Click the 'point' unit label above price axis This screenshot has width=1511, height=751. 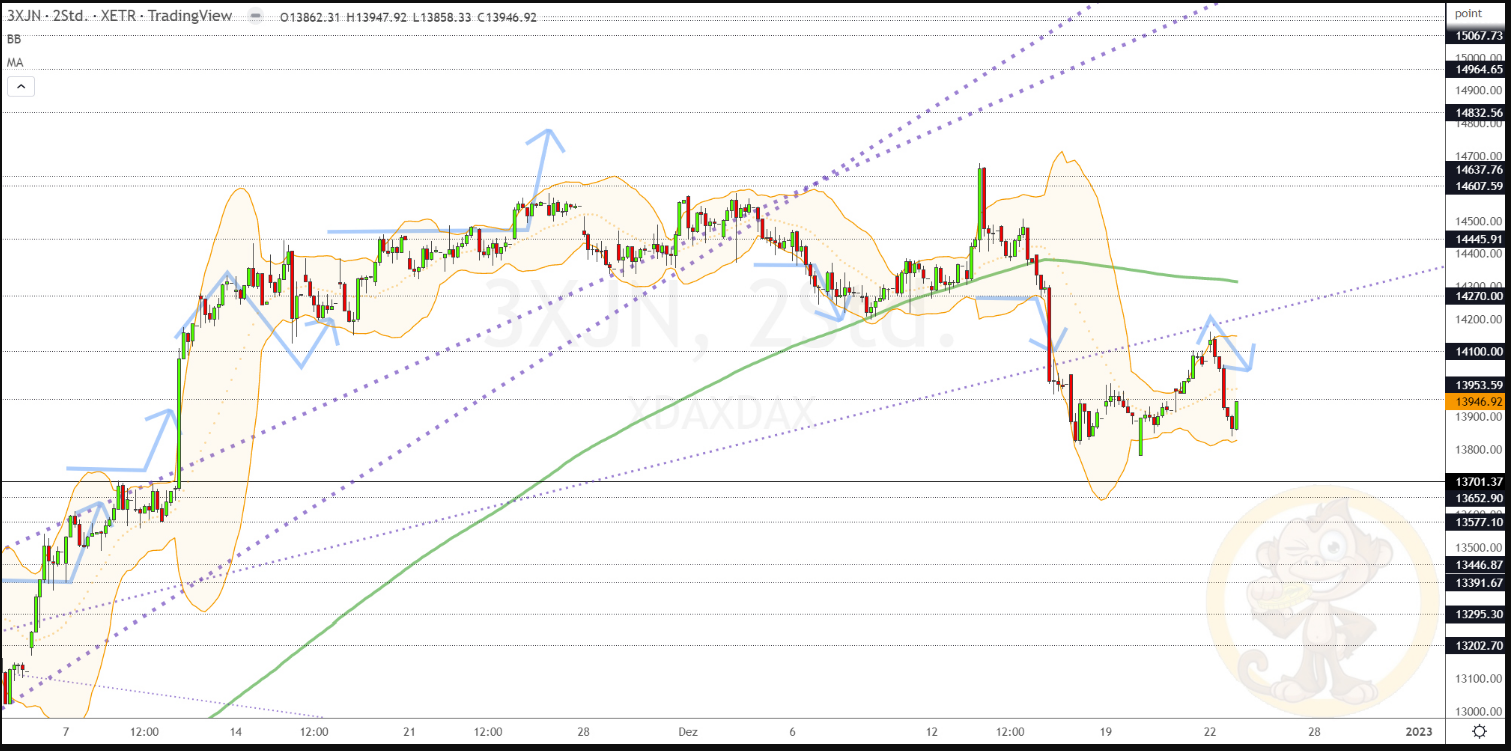point(1467,13)
